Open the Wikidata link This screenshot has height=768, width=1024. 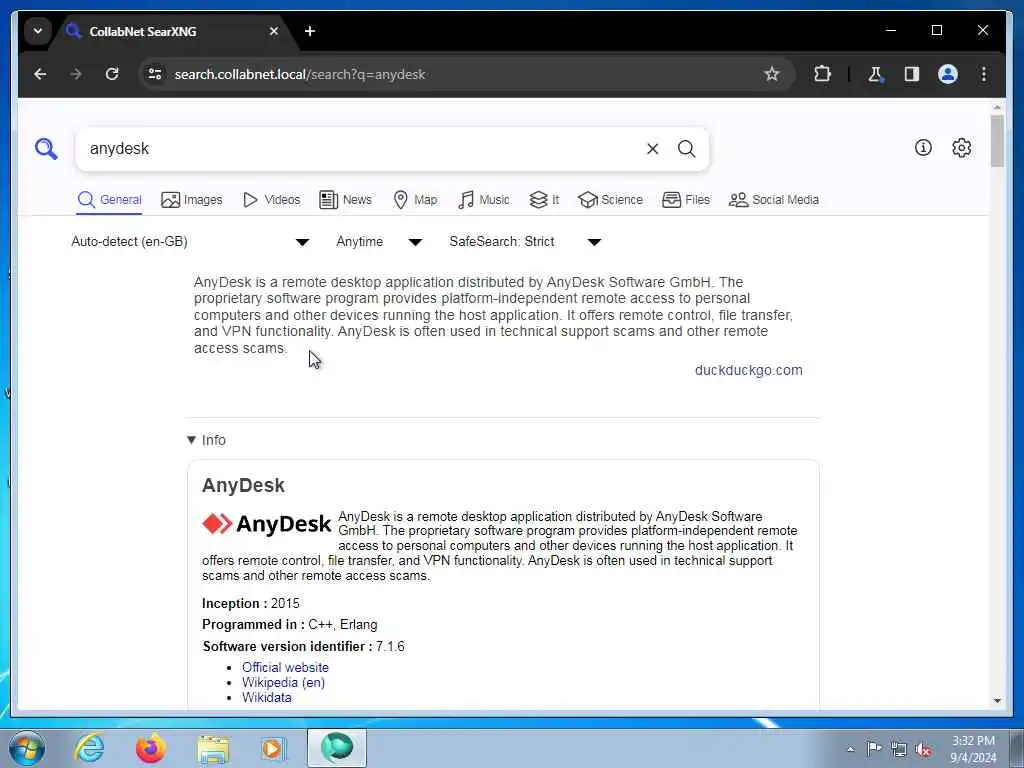266,697
